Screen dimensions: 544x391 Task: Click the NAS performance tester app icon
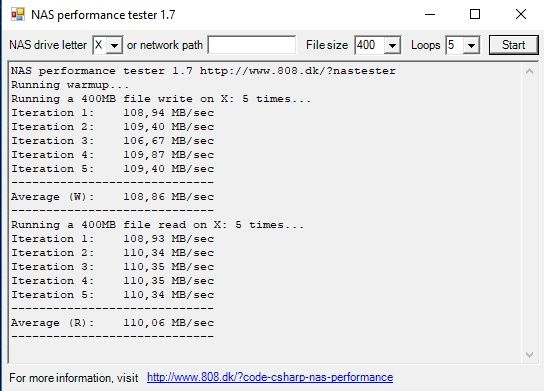point(18,15)
